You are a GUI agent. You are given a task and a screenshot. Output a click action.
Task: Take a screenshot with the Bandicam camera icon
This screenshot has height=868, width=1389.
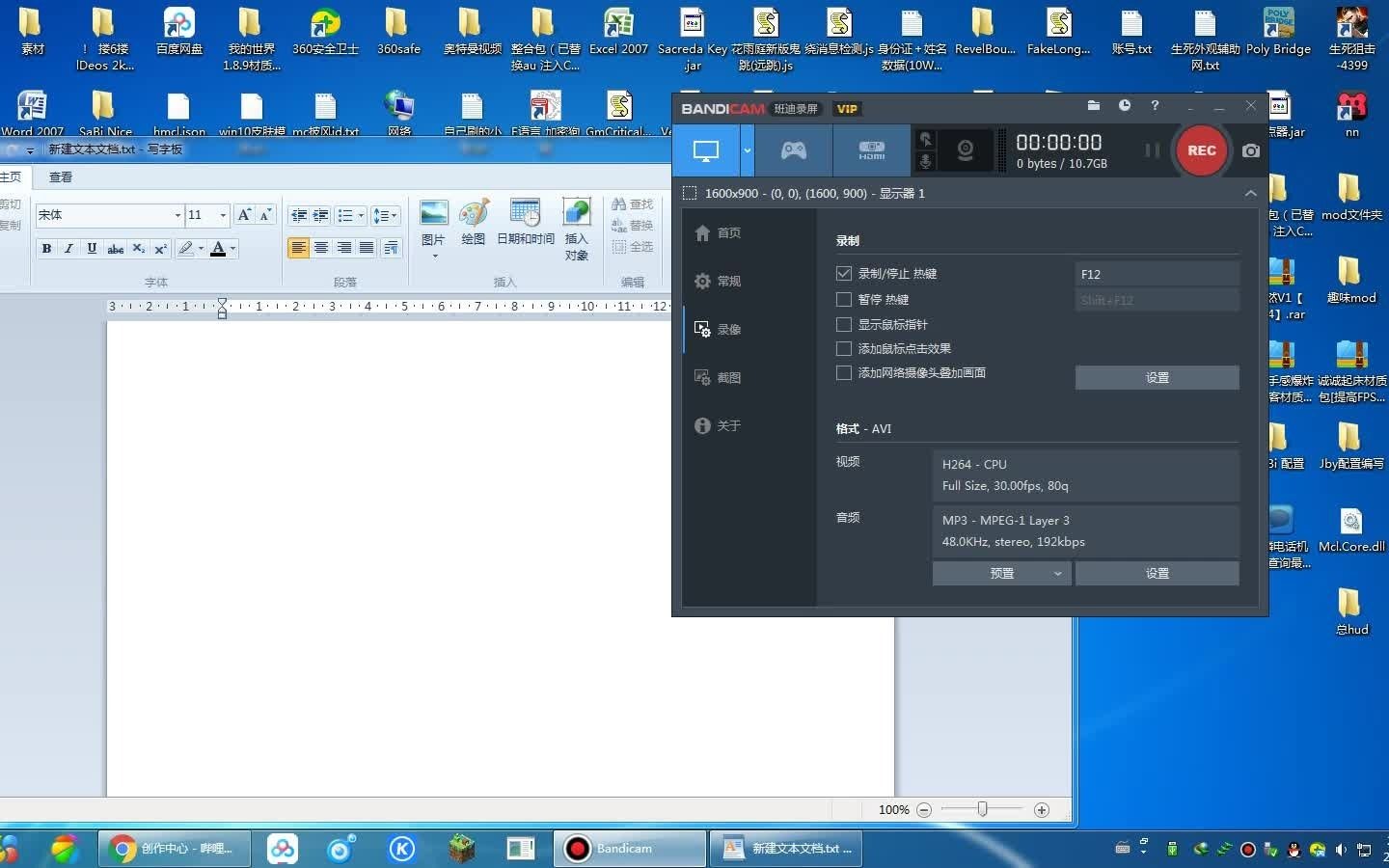[1251, 150]
